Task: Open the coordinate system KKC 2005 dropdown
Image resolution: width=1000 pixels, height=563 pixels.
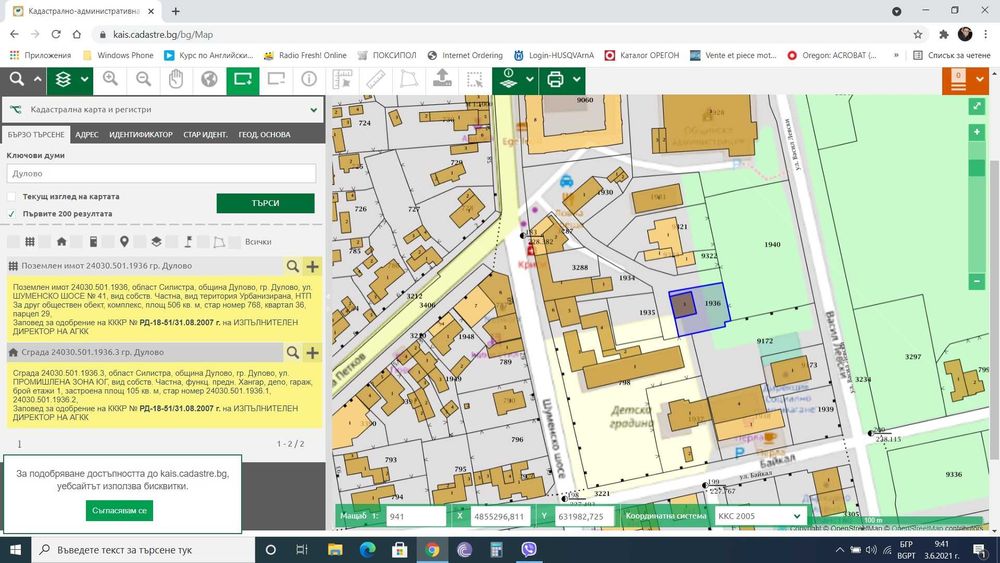Action: pyautogui.click(x=759, y=517)
